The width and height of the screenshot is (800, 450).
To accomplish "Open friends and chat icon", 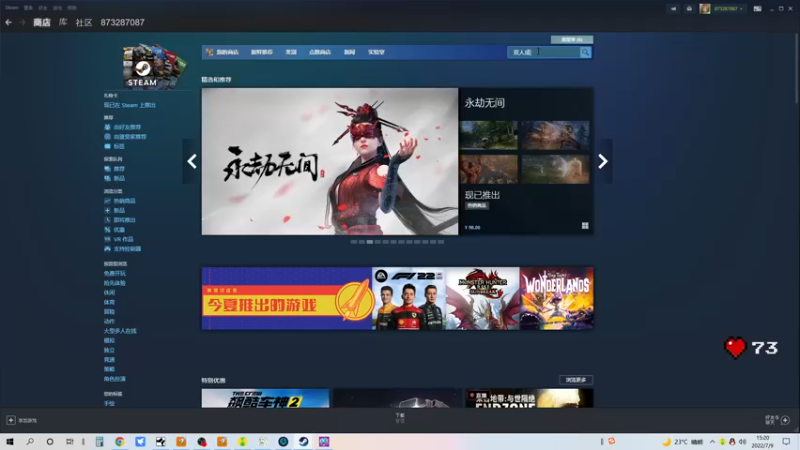I will coord(785,420).
